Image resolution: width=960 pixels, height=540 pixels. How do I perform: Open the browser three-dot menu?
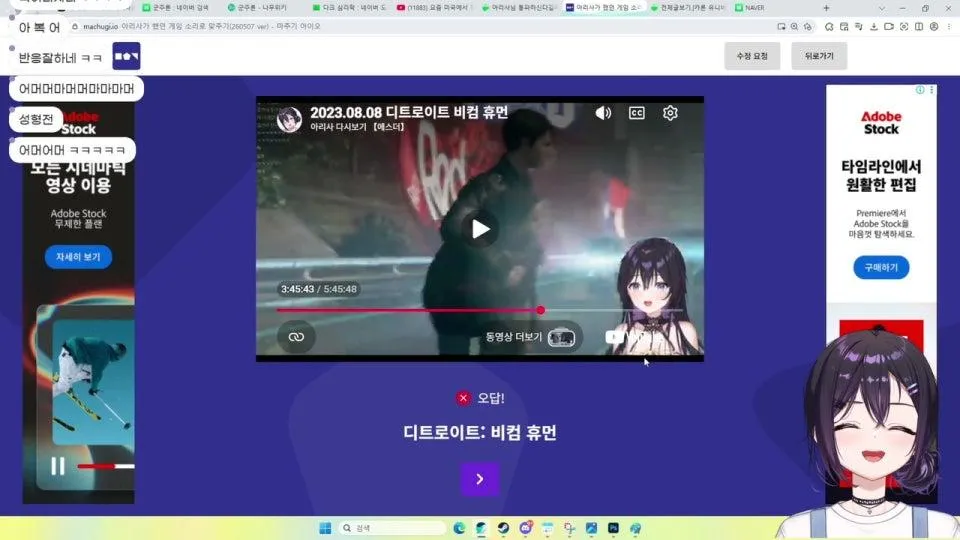tap(949, 26)
